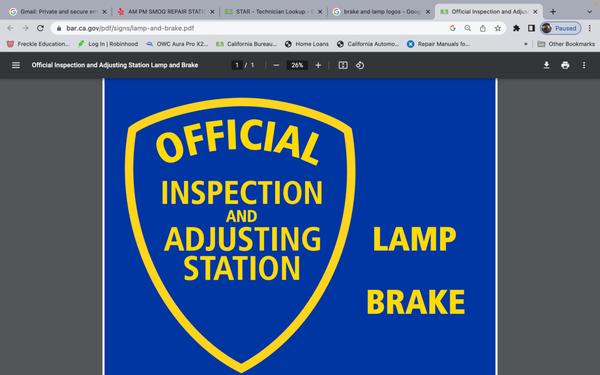Reload the current page
Image resolution: width=600 pixels, height=375 pixels.
40,28
